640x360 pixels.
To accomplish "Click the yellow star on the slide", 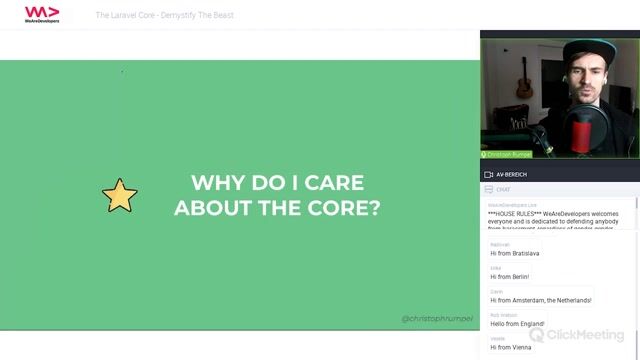I will (x=120, y=196).
